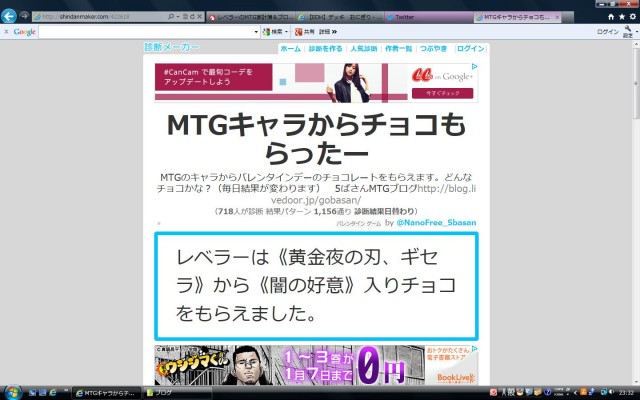Click the Switch Windows quick launch icon

point(42,393)
